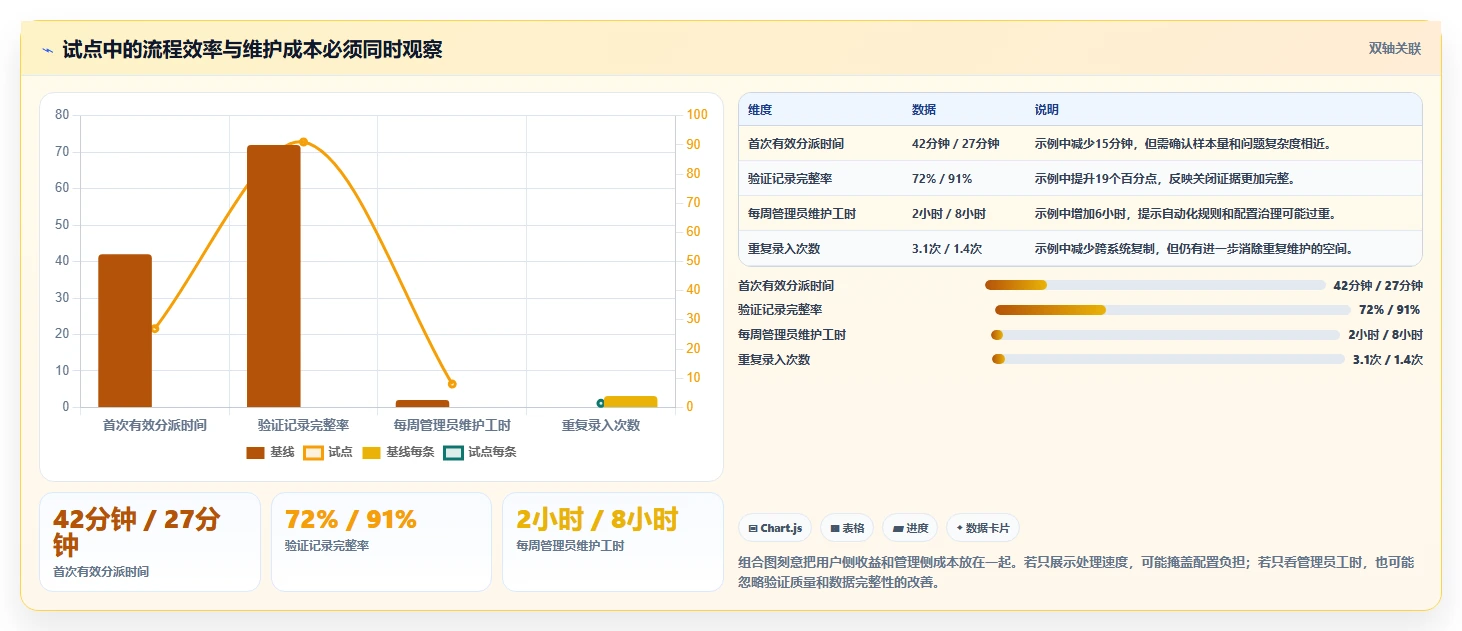Click the 72% / 91% stat card
This screenshot has height=631, width=1462.
coord(381,542)
